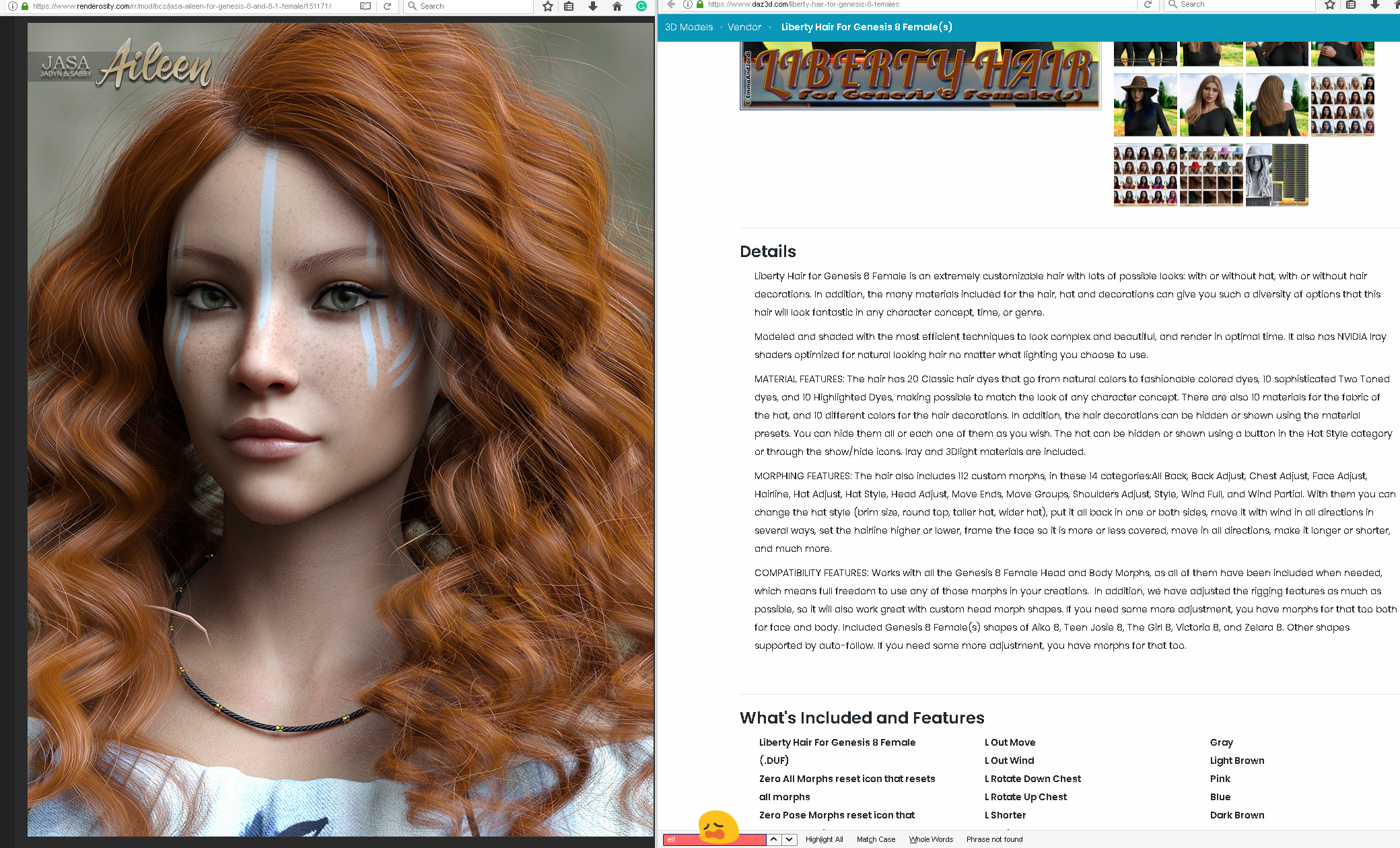
Task: Reload the daz3d page
Action: click(x=1148, y=4)
